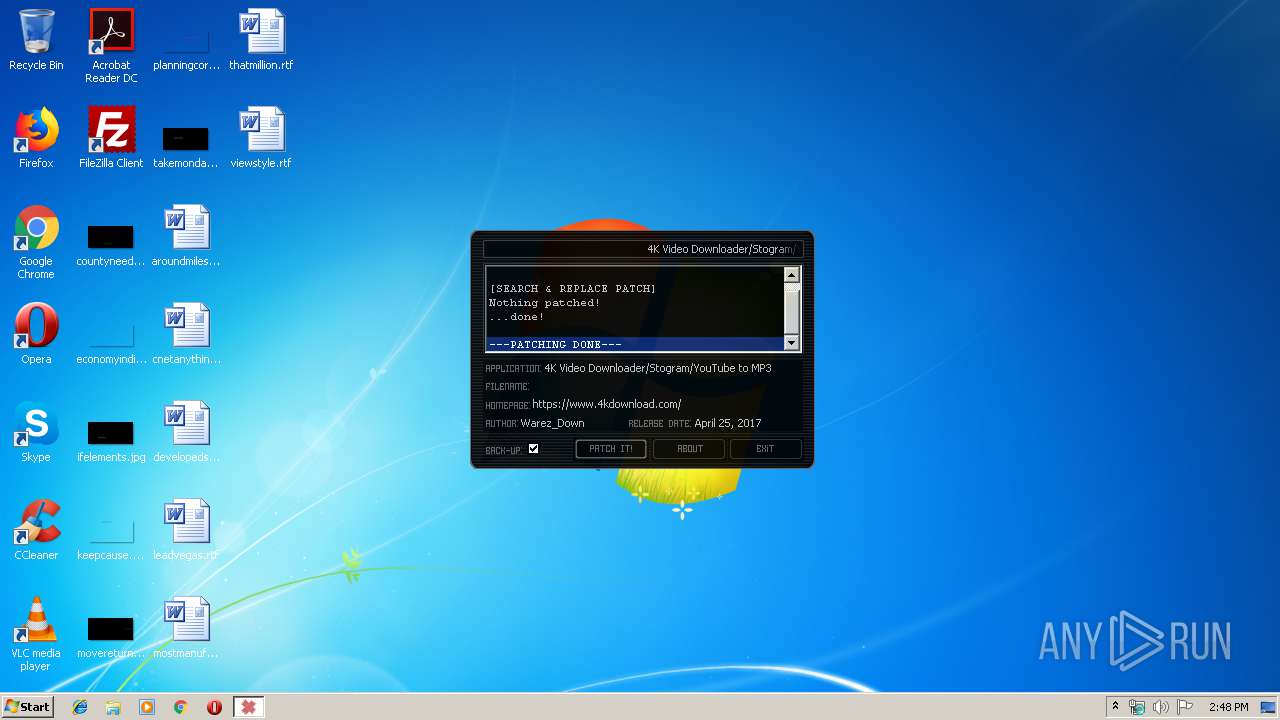This screenshot has width=1280, height=720.
Task: Open the Action Center flag icon
Action: [1185, 707]
